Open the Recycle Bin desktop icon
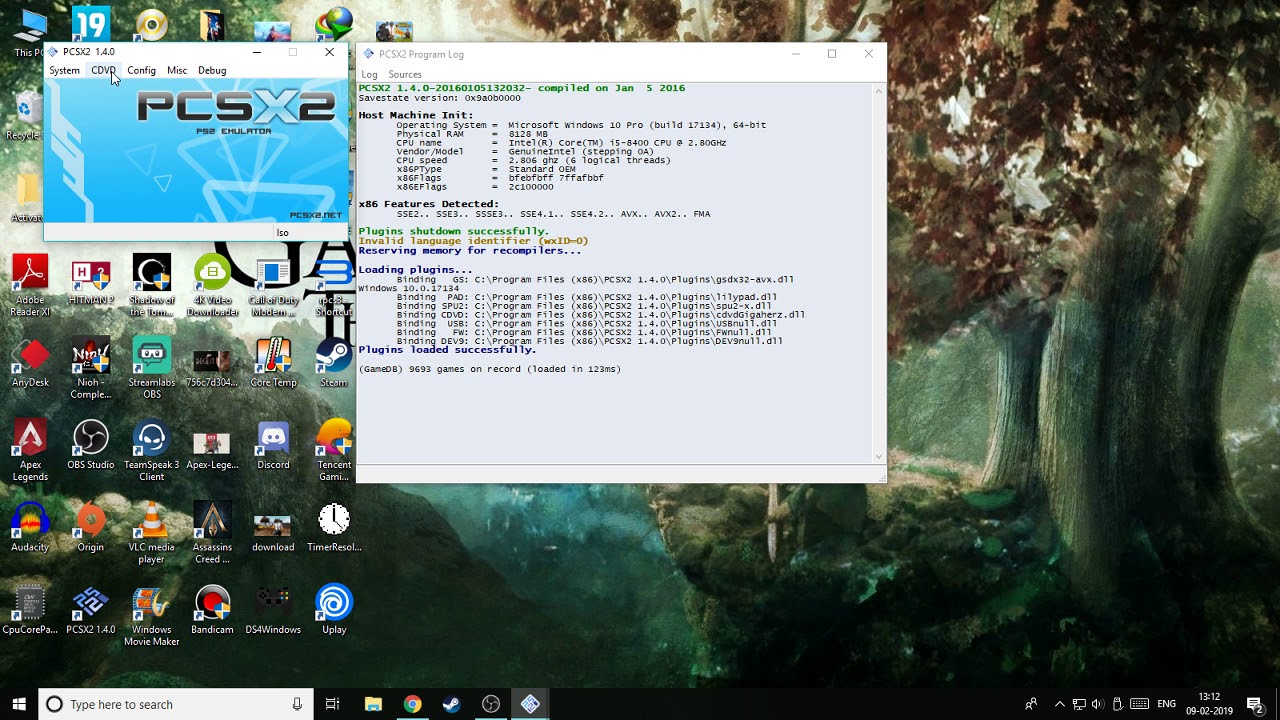The height and width of the screenshot is (720, 1280). (x=24, y=115)
